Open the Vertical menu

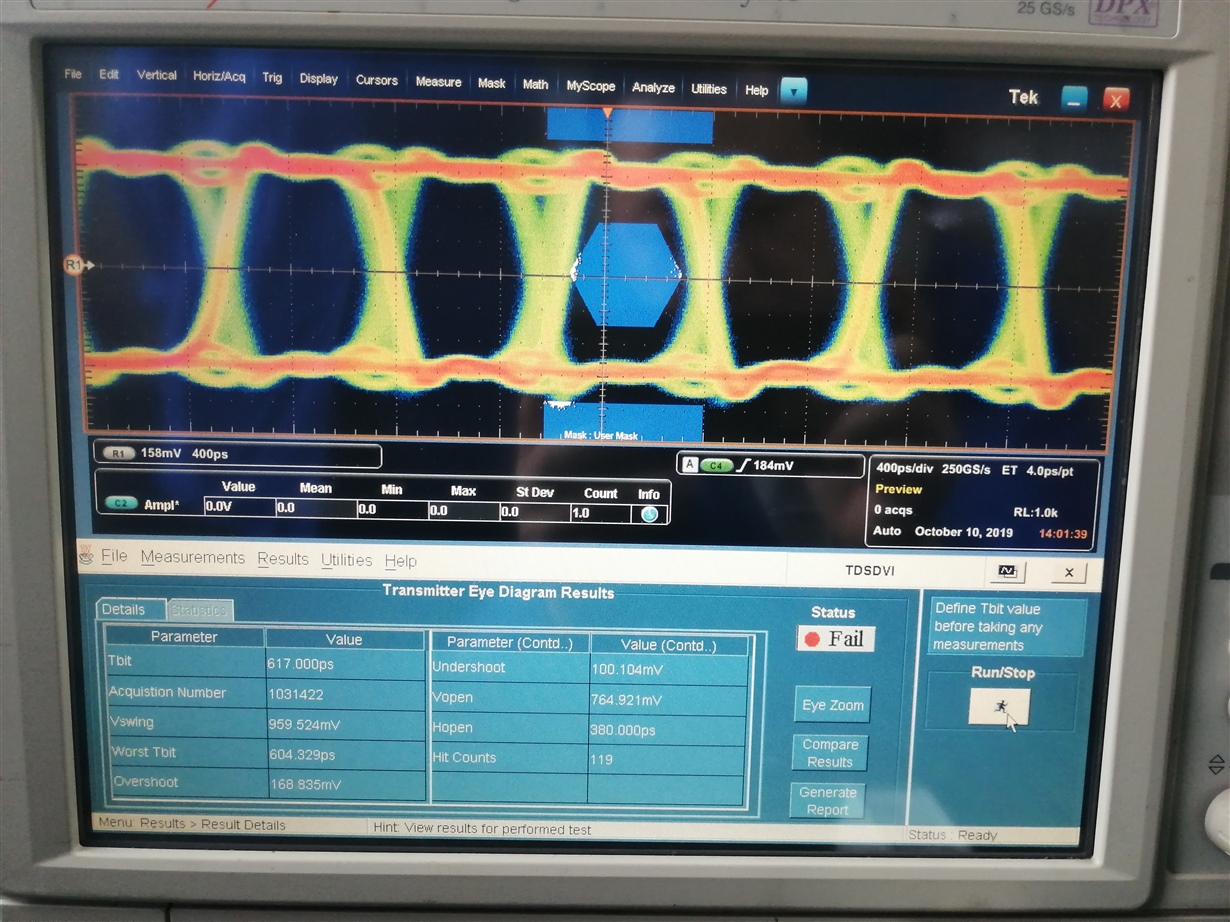(x=156, y=76)
